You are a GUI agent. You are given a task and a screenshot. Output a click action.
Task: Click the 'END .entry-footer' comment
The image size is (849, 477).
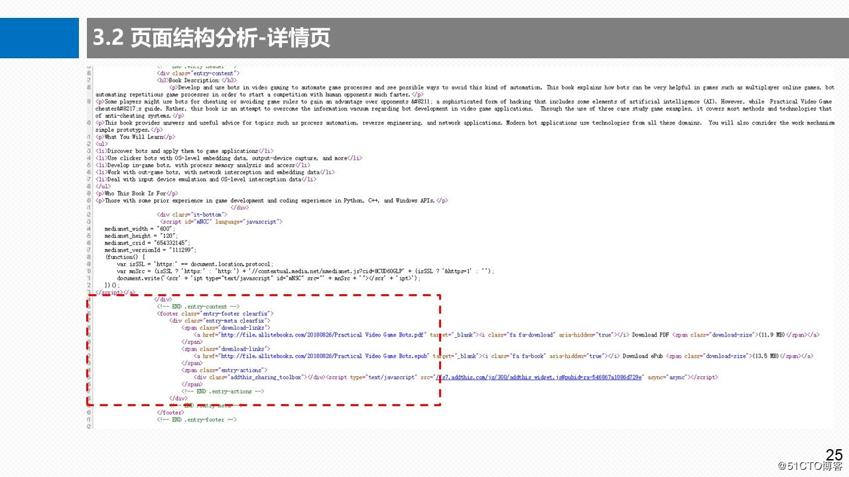tap(197, 419)
